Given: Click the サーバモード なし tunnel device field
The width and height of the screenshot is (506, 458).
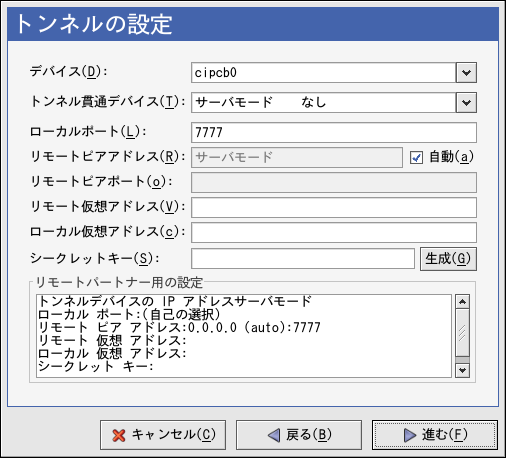Looking at the screenshot, I should pyautogui.click(x=323, y=102).
